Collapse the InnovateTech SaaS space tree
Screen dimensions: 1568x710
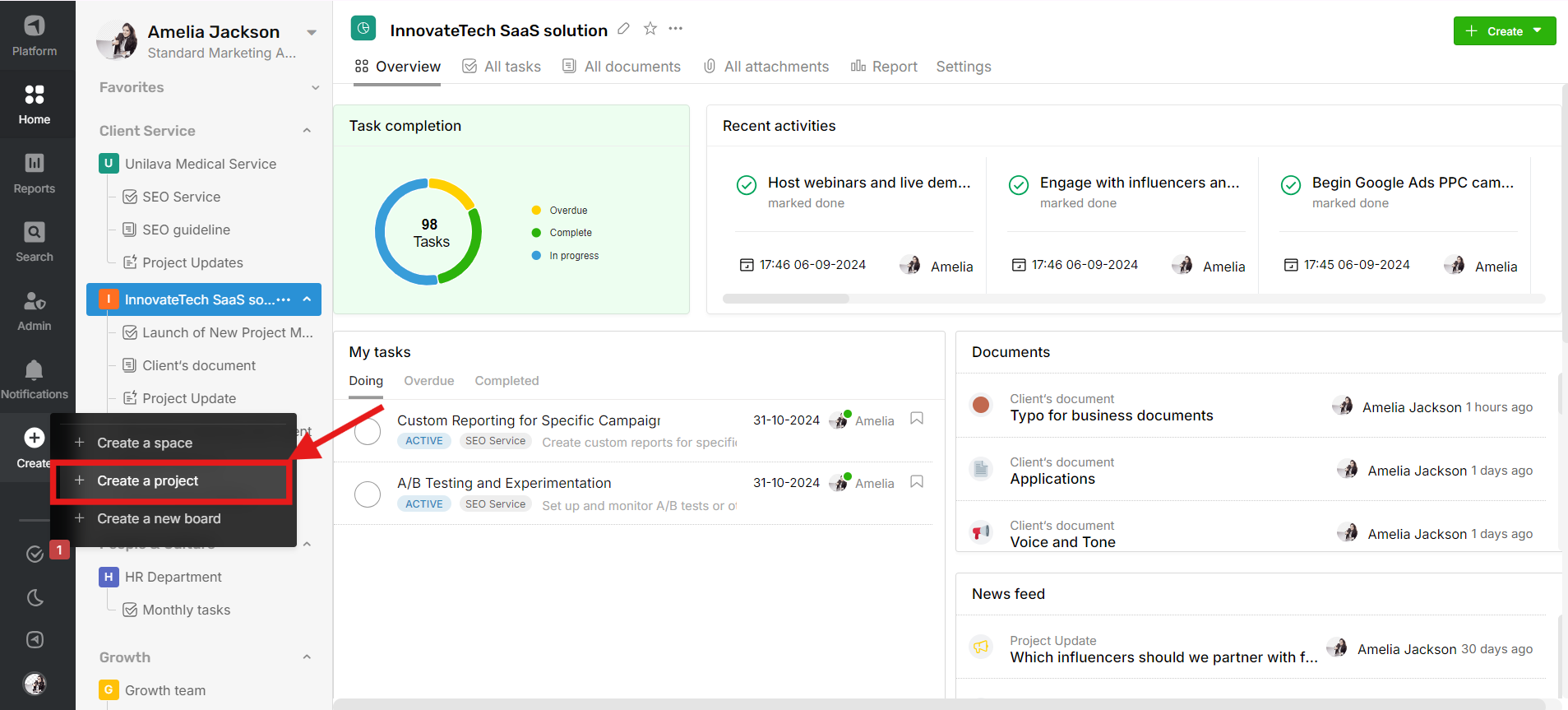pos(307,299)
